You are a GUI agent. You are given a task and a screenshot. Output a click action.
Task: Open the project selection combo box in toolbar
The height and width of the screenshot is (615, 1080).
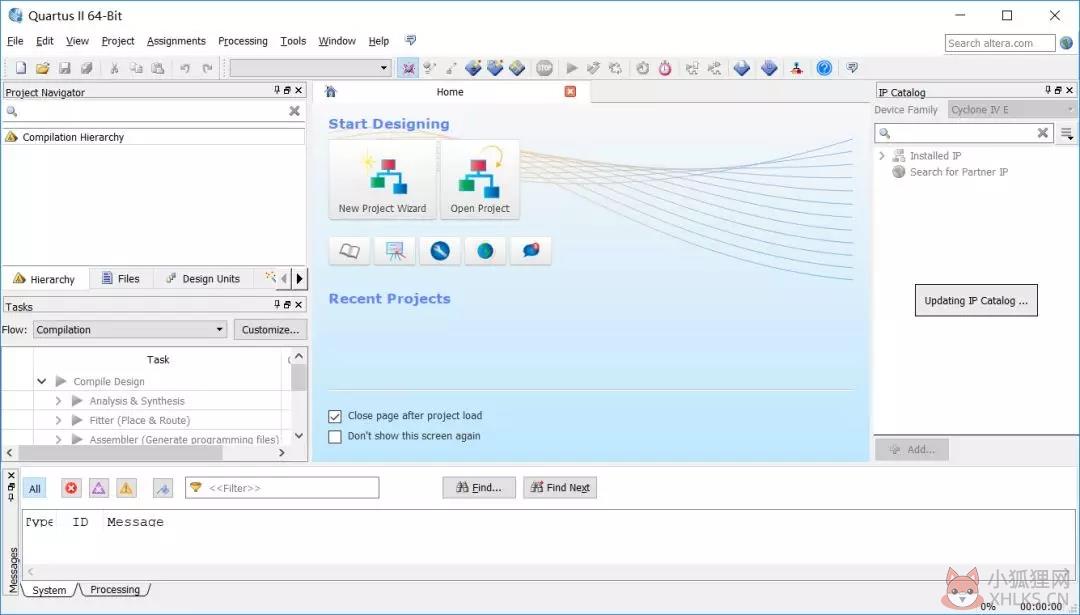tap(311, 68)
